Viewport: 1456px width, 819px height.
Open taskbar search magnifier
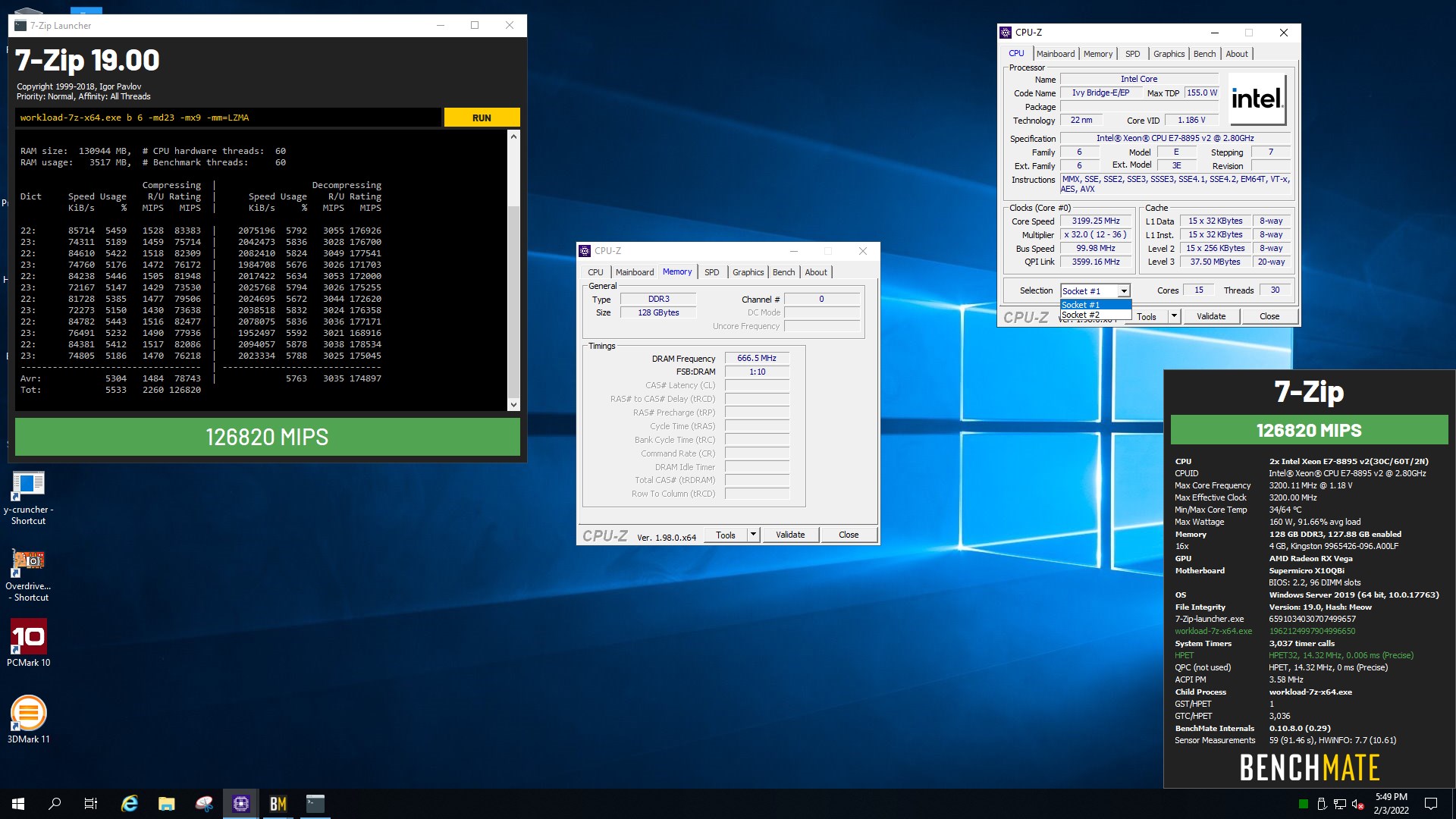click(x=55, y=804)
